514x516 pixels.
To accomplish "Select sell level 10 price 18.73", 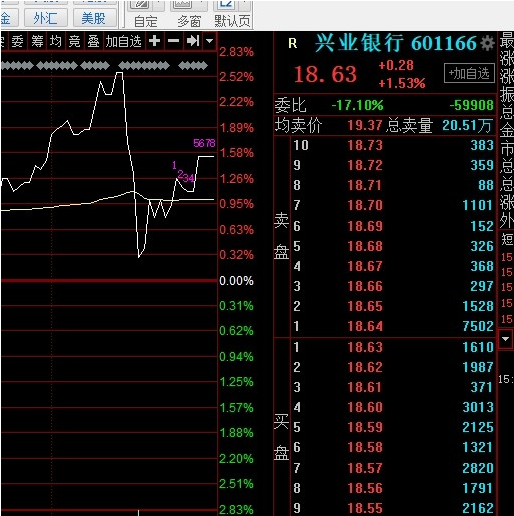I will (x=365, y=145).
